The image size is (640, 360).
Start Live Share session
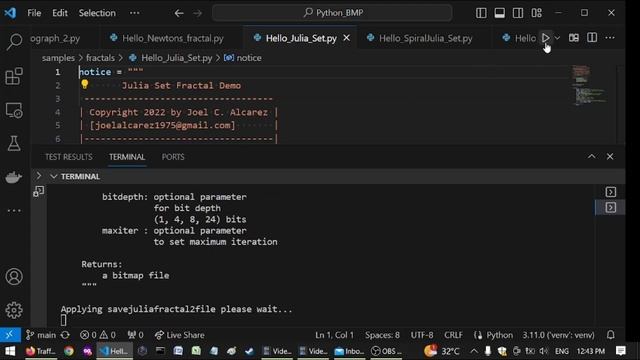(180, 335)
